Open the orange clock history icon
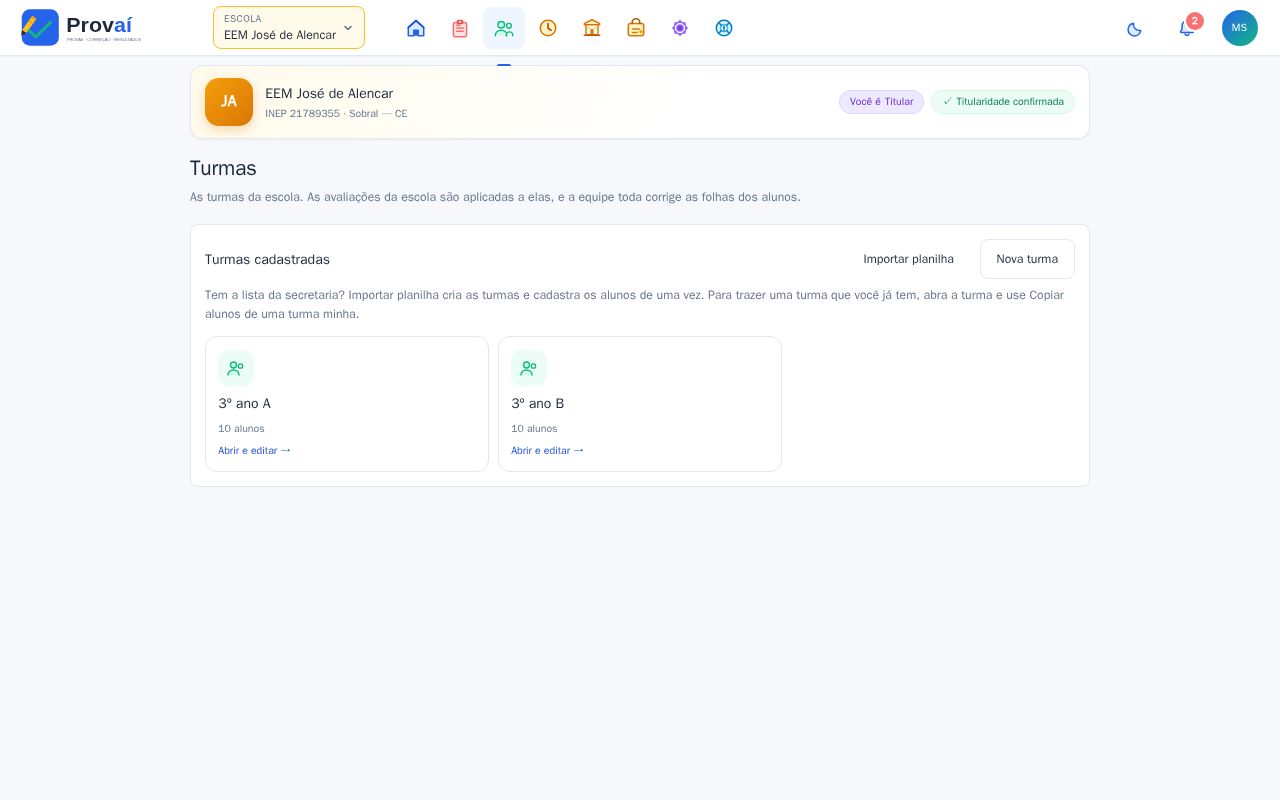1280x800 pixels. point(548,28)
